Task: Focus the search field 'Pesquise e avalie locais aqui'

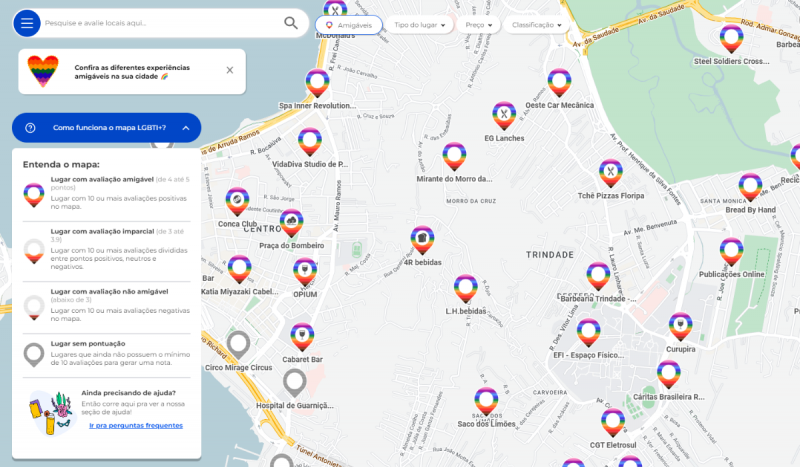Action: pos(161,23)
